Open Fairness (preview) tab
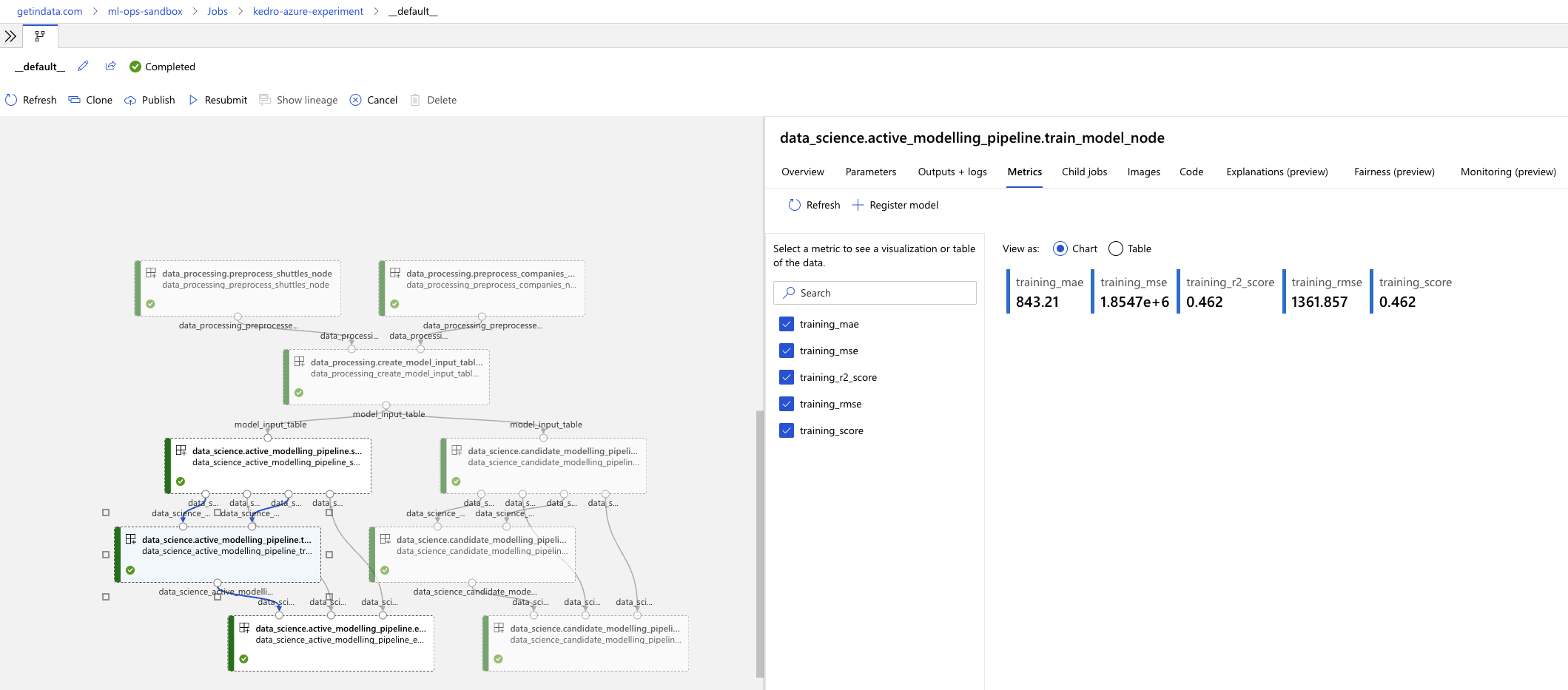The image size is (1568, 690). pyautogui.click(x=1394, y=172)
